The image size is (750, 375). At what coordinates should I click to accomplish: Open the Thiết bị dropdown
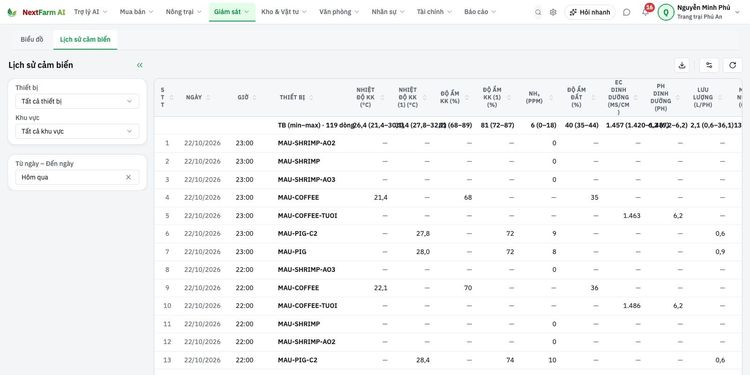(77, 101)
